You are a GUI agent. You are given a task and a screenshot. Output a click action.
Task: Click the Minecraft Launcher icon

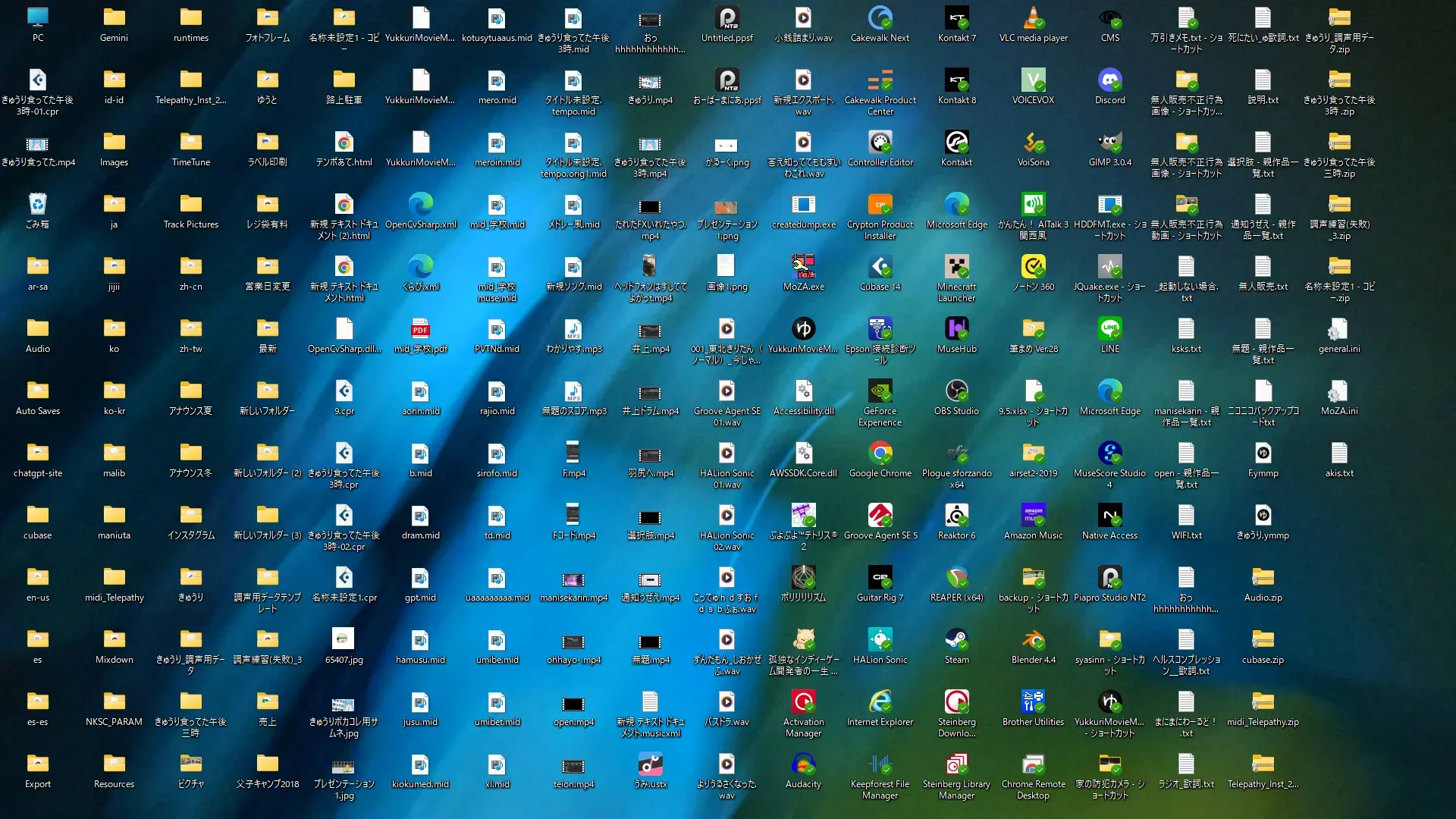click(x=956, y=267)
